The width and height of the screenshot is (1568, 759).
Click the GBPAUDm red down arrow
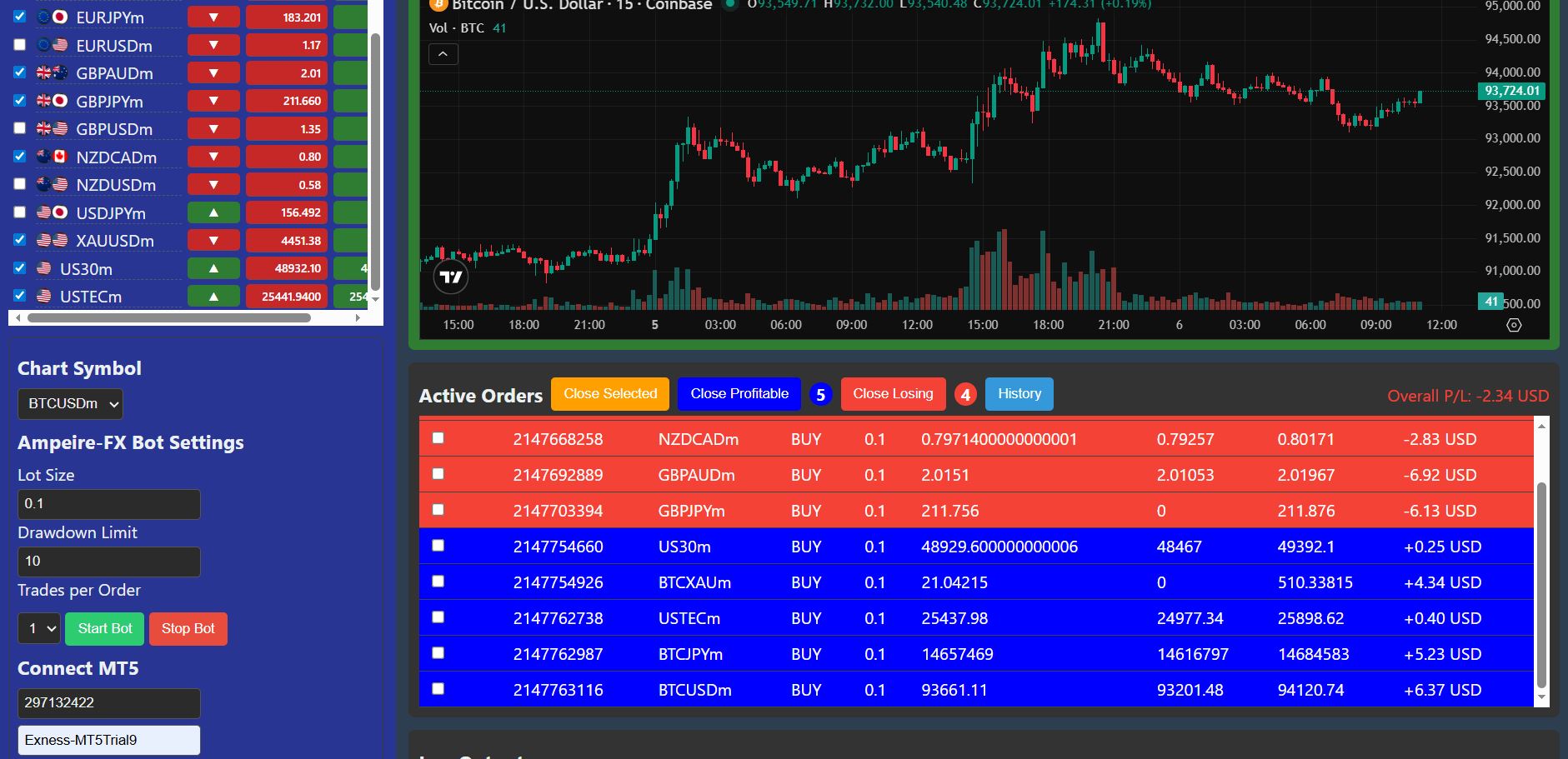[x=213, y=73]
